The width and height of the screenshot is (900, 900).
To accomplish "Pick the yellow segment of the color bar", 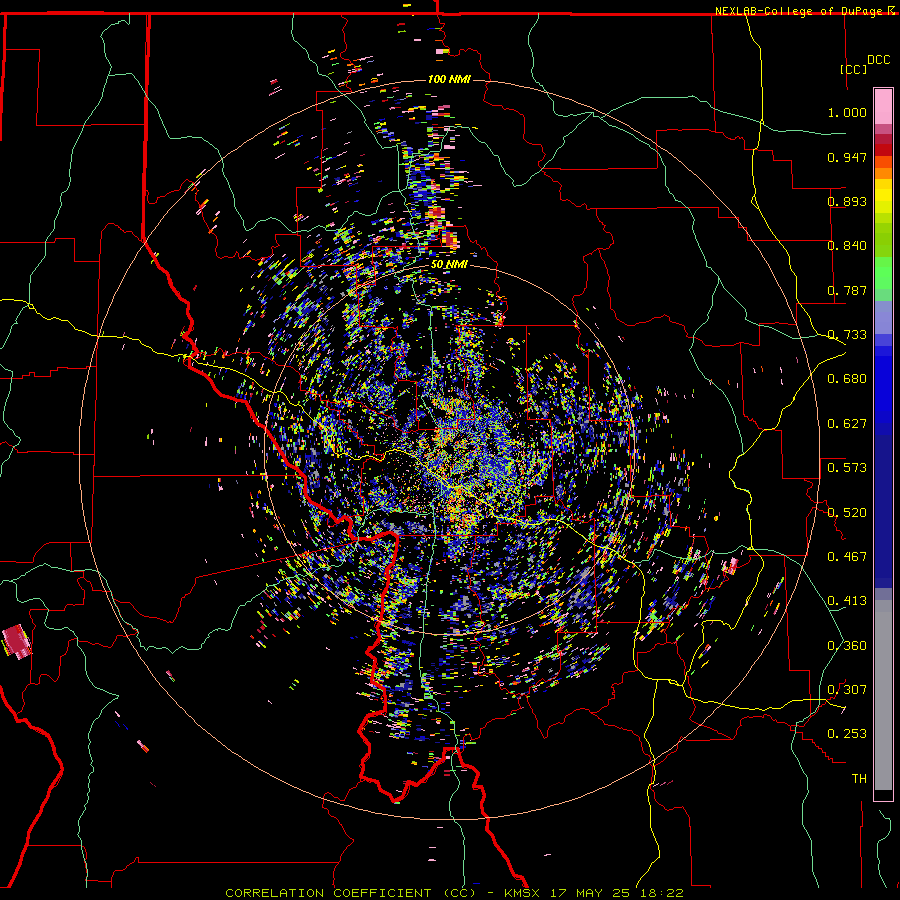I will tap(883, 201).
